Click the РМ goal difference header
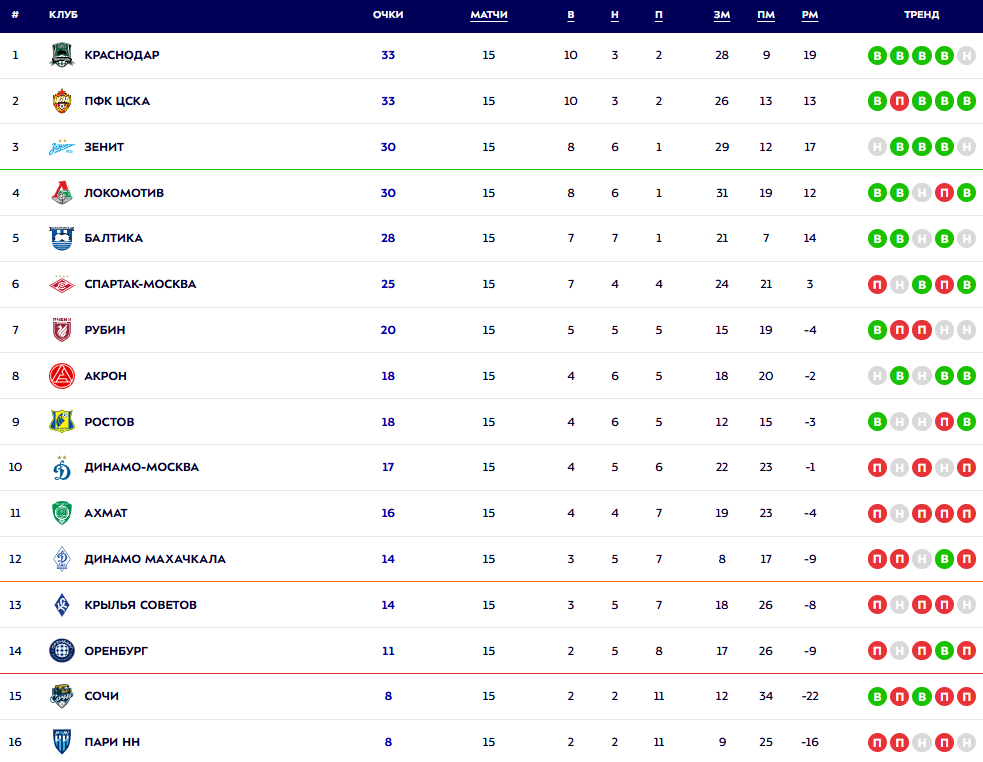 point(810,15)
